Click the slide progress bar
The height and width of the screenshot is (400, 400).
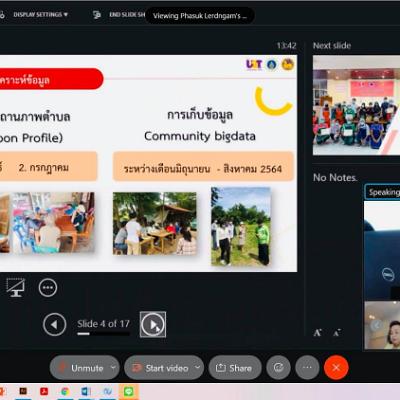click(103, 333)
